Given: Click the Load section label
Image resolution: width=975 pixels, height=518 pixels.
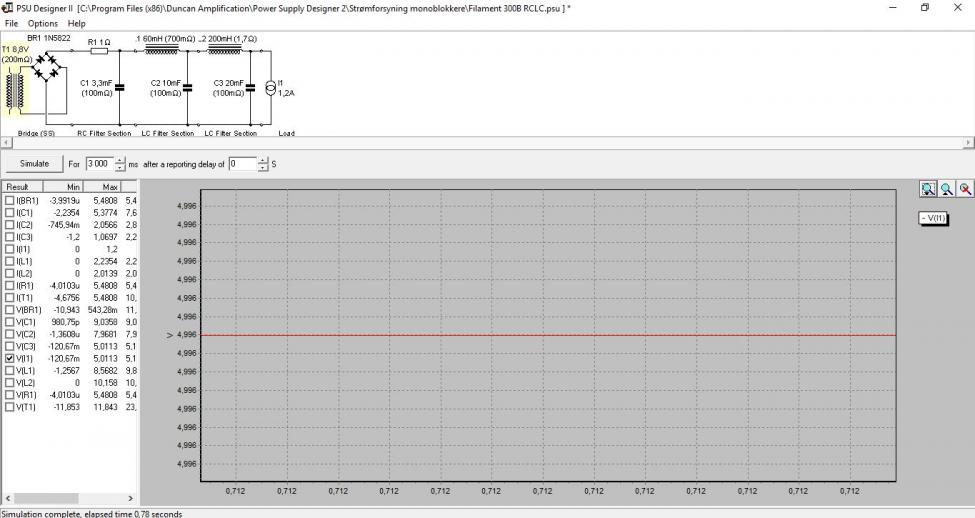Looking at the screenshot, I should pos(286,133).
